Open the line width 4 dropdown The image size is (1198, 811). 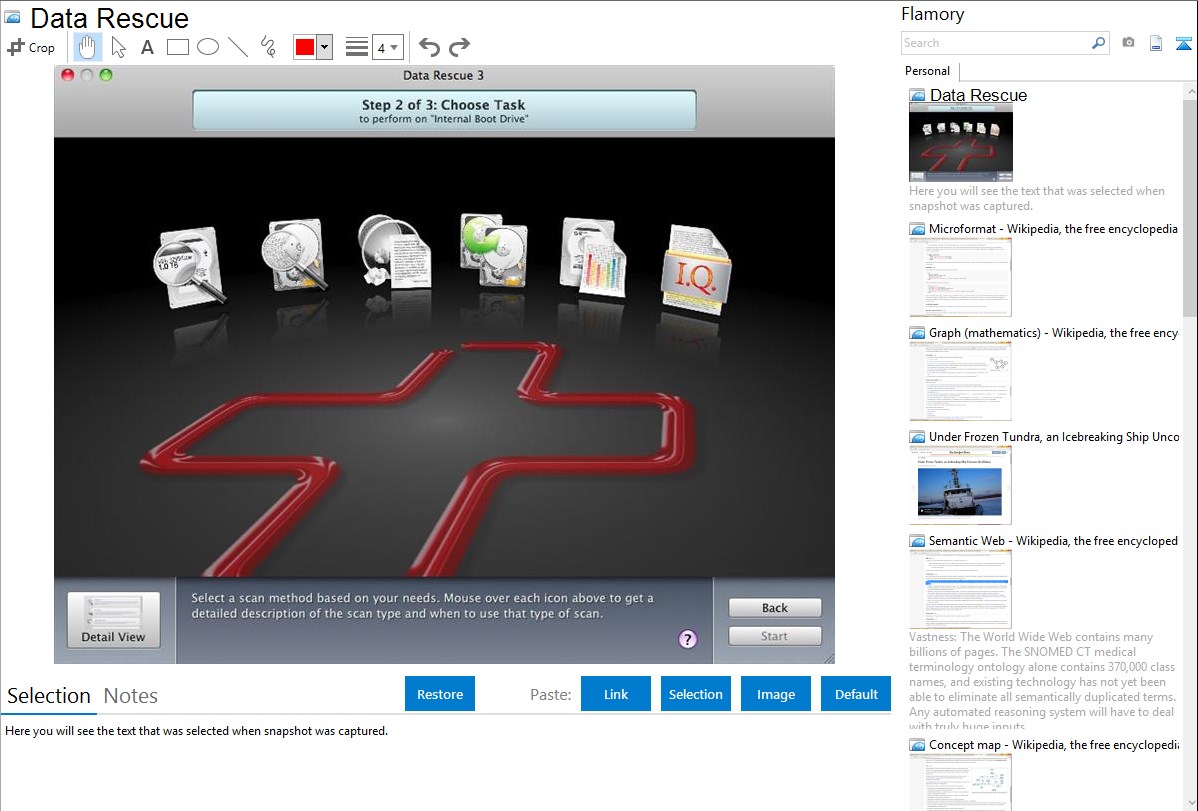click(x=387, y=47)
